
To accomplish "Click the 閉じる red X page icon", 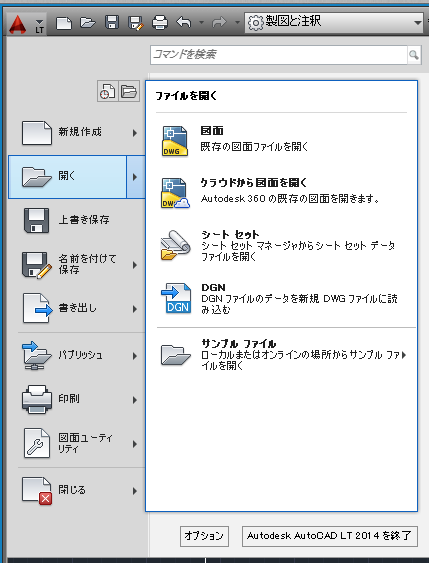I will pyautogui.click(x=37, y=490).
